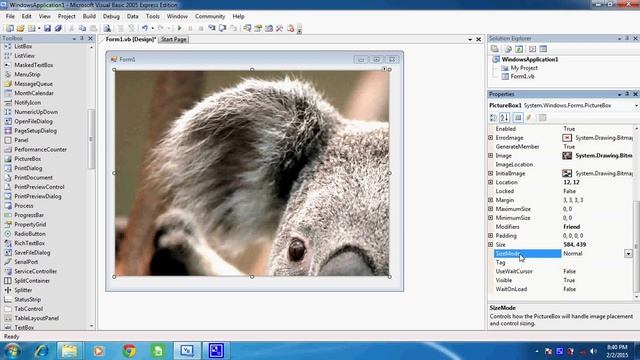Open Windows Start button
Image resolution: width=640 pixels, height=360 pixels.
(12, 351)
